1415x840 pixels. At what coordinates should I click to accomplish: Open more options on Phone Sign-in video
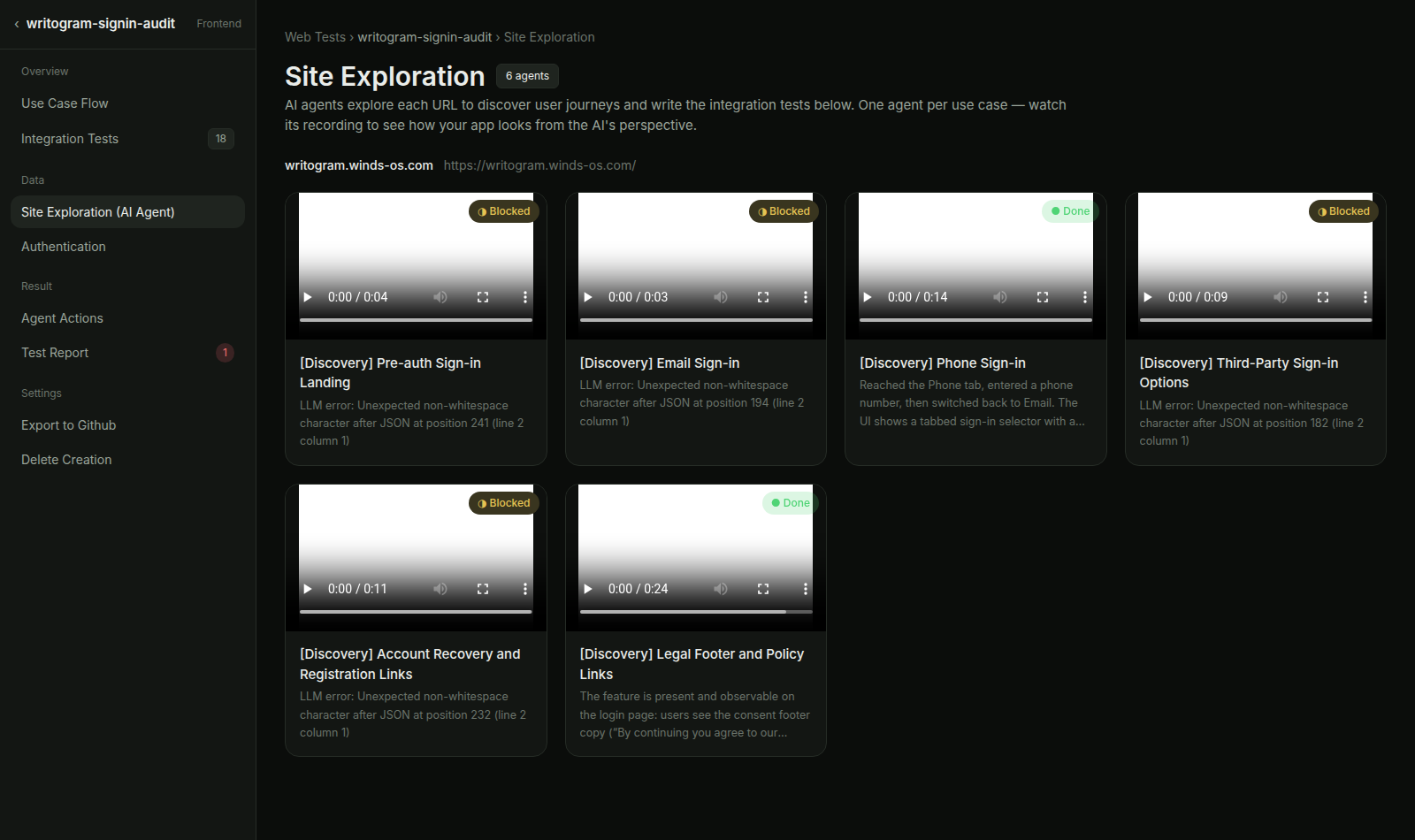pos(1085,297)
